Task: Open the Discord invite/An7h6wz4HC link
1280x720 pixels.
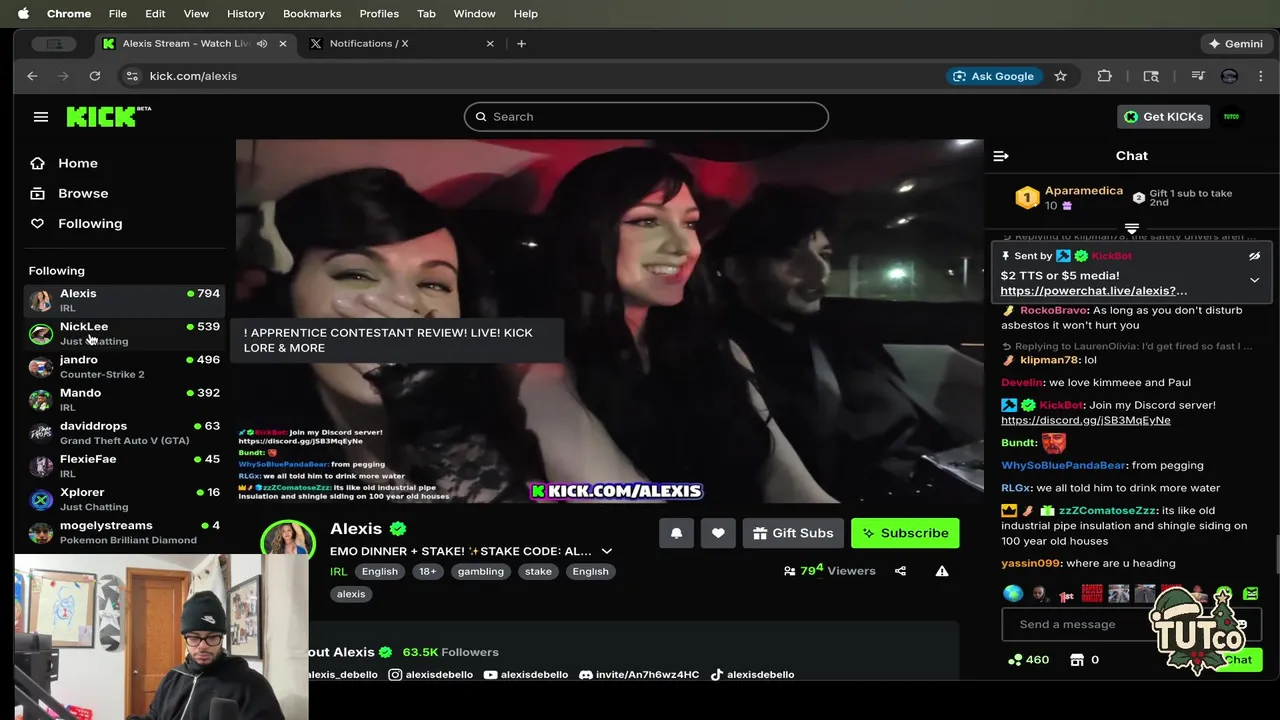Action: click(x=639, y=674)
